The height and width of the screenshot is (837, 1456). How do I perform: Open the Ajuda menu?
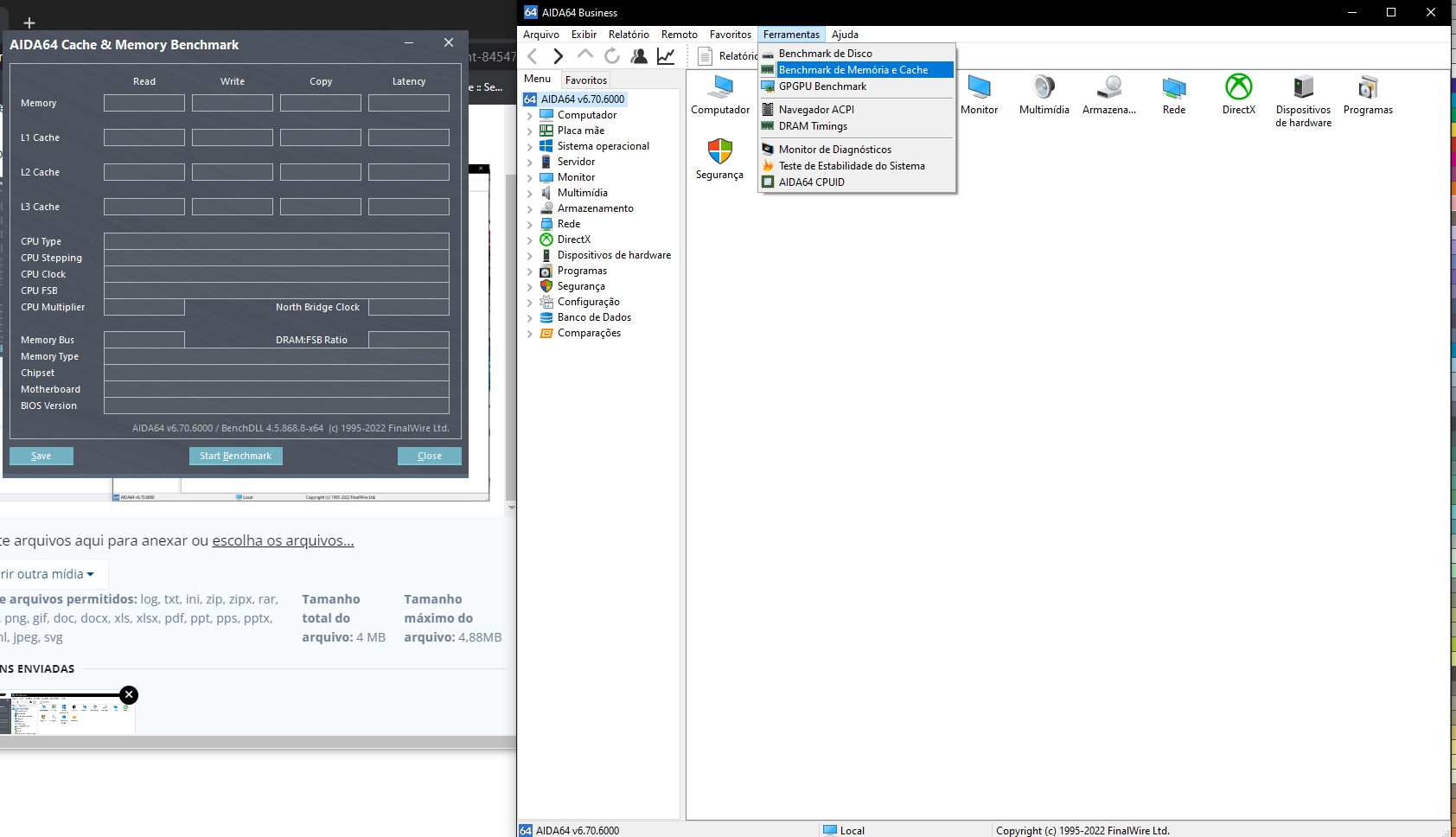(x=845, y=35)
